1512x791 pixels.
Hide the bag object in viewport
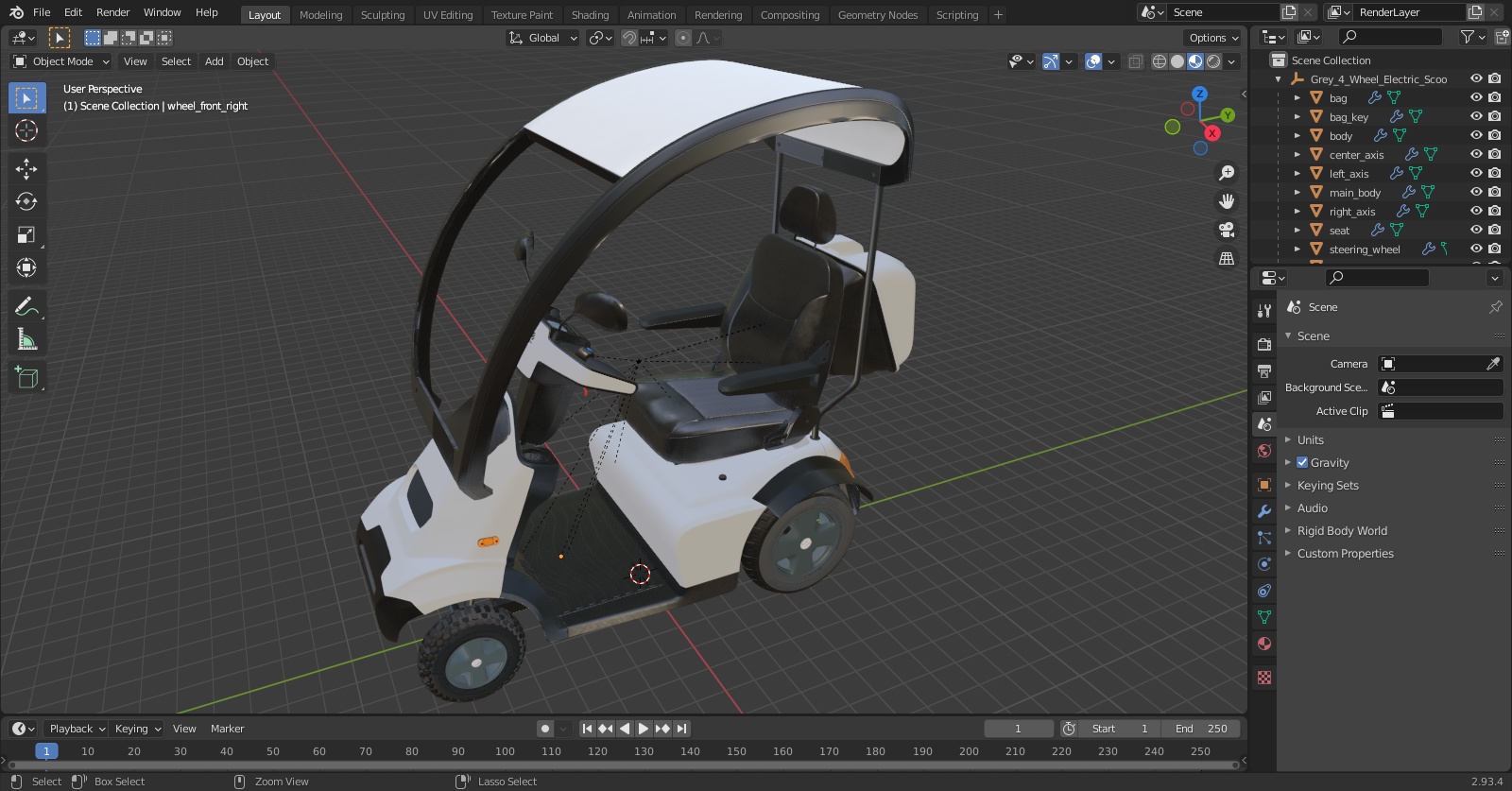pyautogui.click(x=1476, y=97)
